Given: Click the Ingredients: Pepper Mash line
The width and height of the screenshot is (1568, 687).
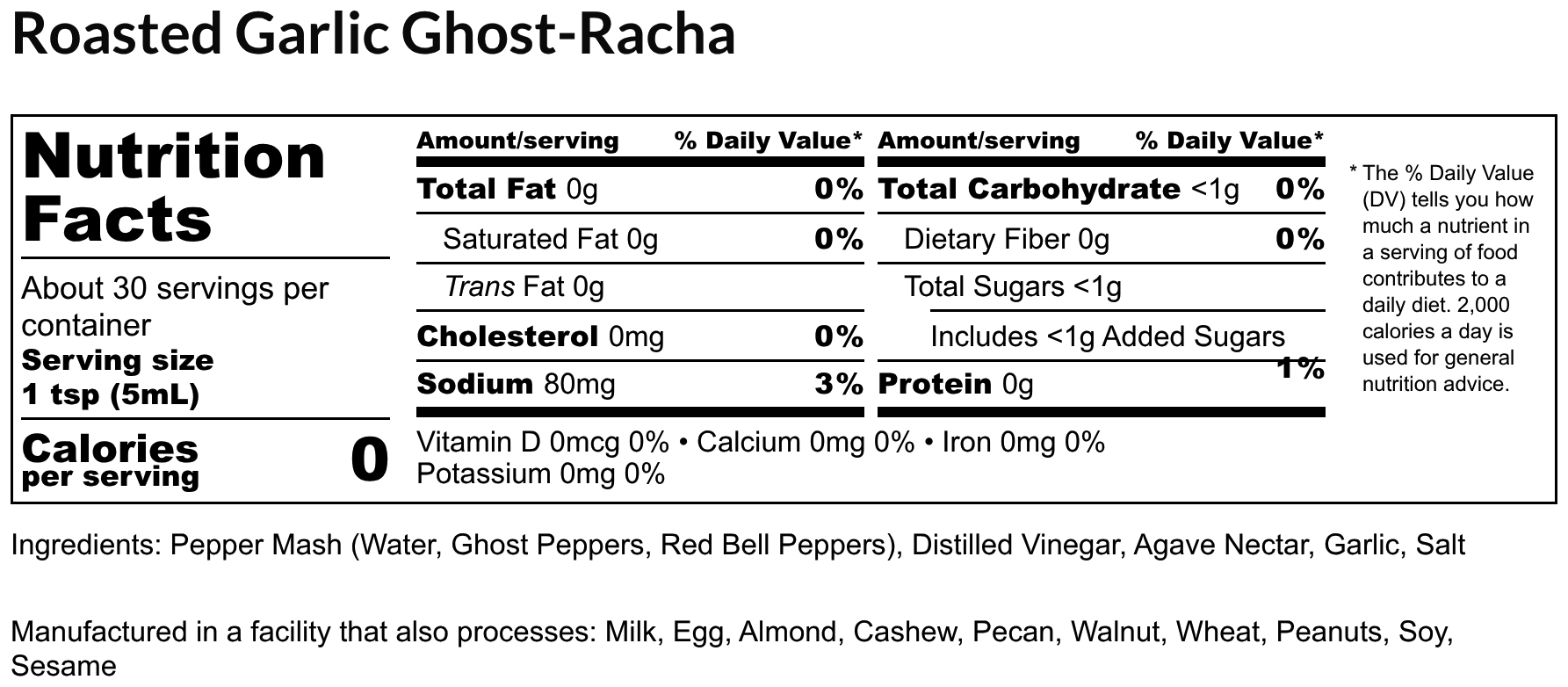Looking at the screenshot, I should tap(738, 545).
